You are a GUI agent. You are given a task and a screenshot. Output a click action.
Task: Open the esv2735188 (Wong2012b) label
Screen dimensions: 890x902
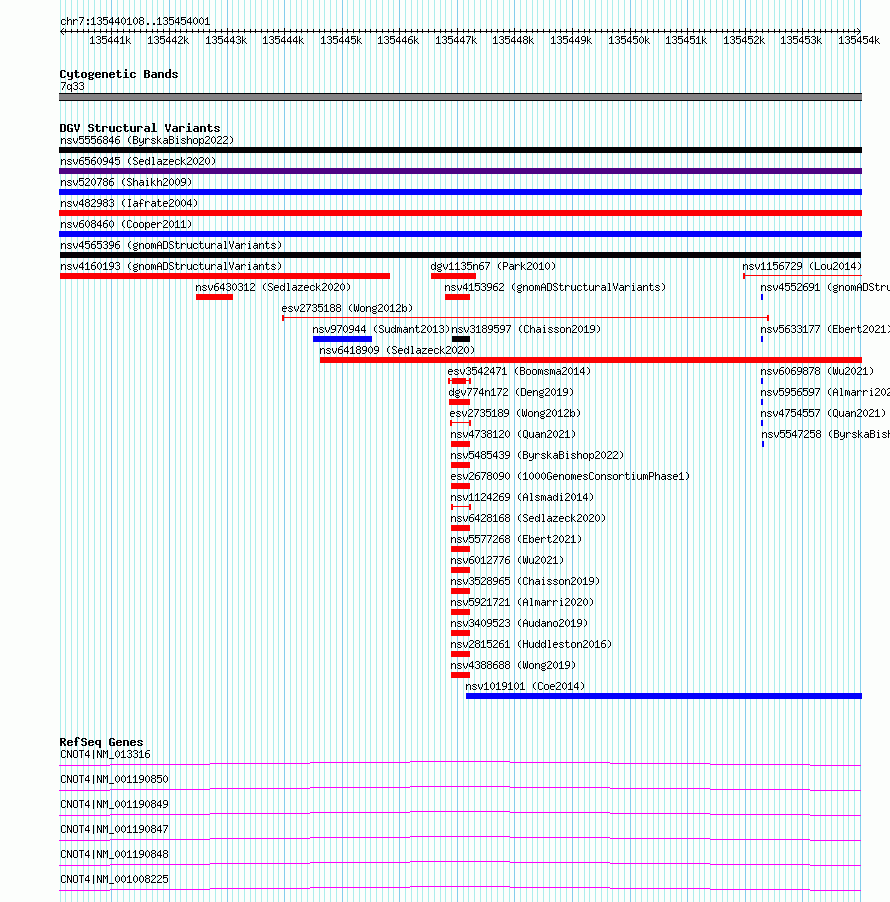347,308
